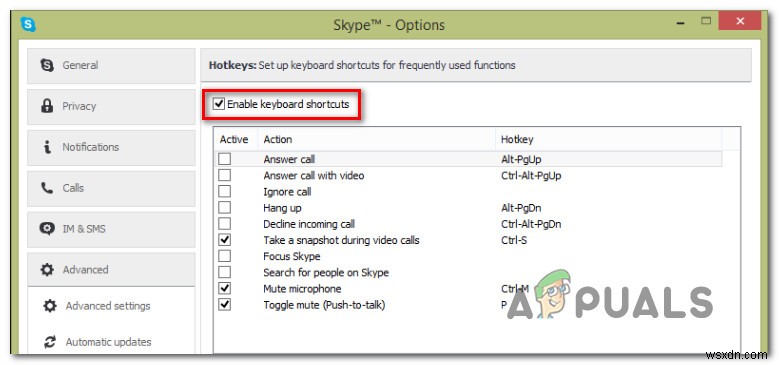Switch to IM & SMS section
This screenshot has height=365, width=779.
pos(111,229)
